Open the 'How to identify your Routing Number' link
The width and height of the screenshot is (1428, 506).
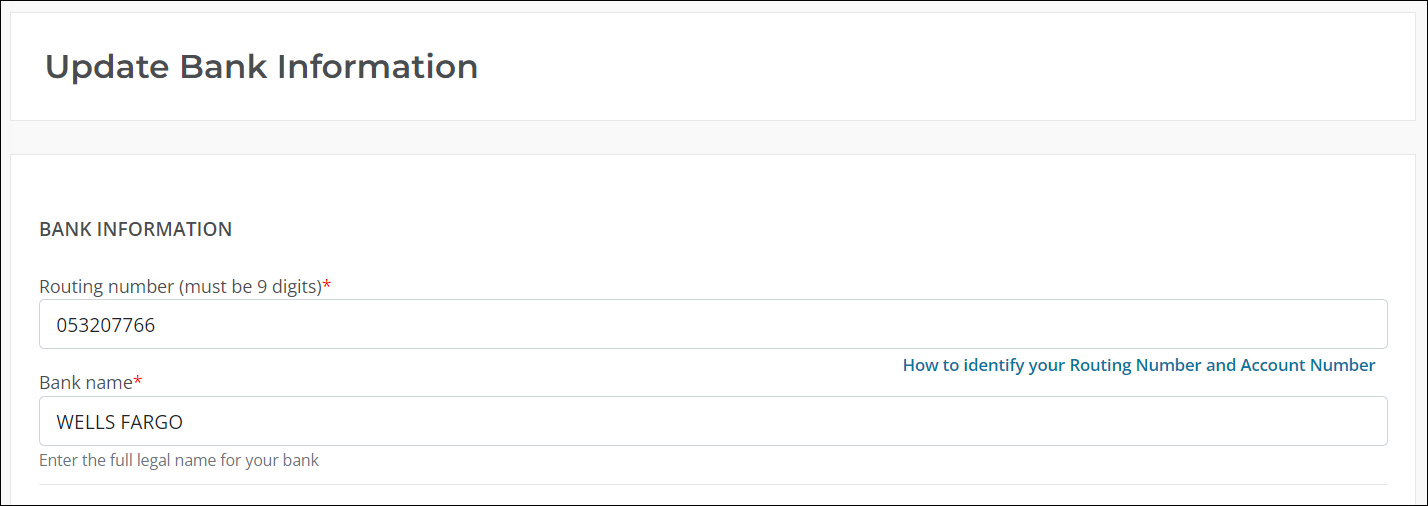[1138, 365]
